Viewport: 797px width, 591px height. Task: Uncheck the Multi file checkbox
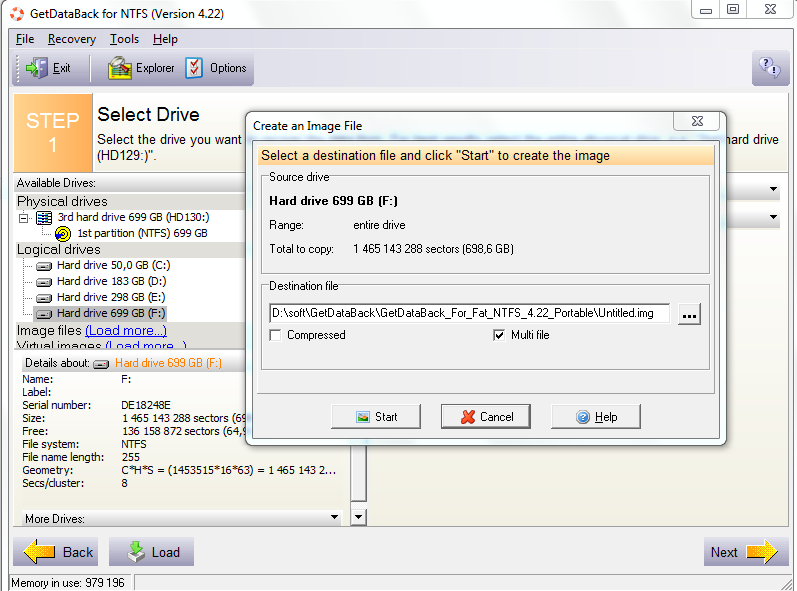pos(499,335)
